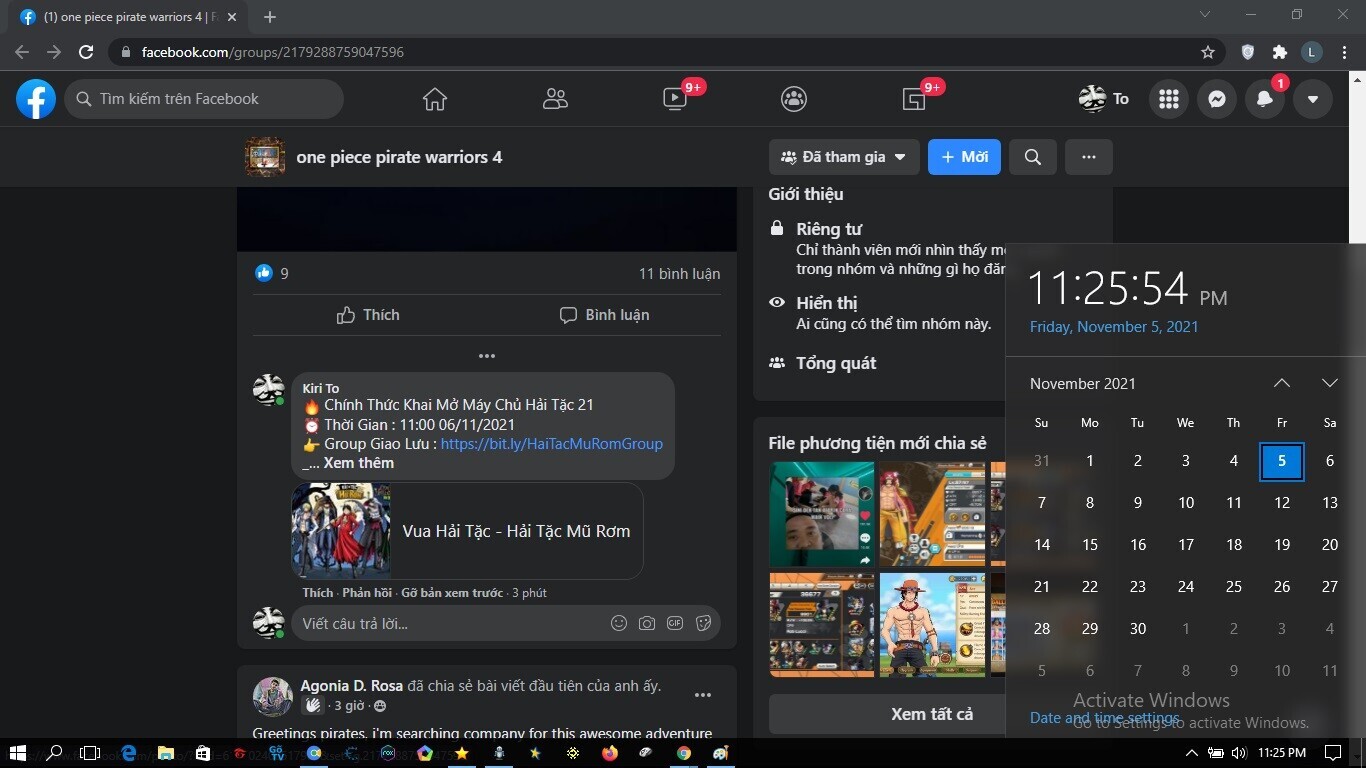The image size is (1366, 768).
Task: Open Messenger chats
Action: (x=1217, y=99)
